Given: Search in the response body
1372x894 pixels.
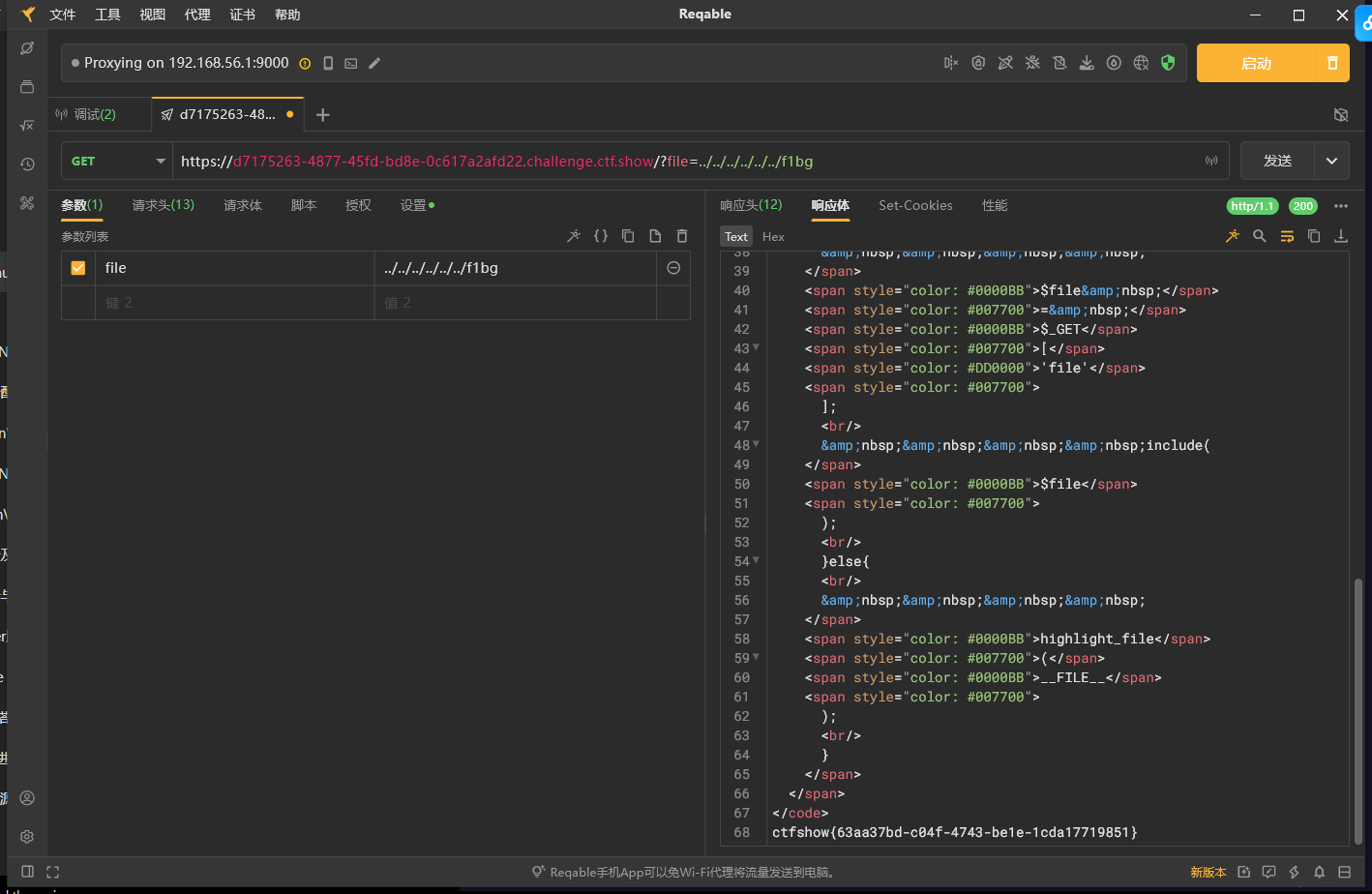Looking at the screenshot, I should [1260, 236].
